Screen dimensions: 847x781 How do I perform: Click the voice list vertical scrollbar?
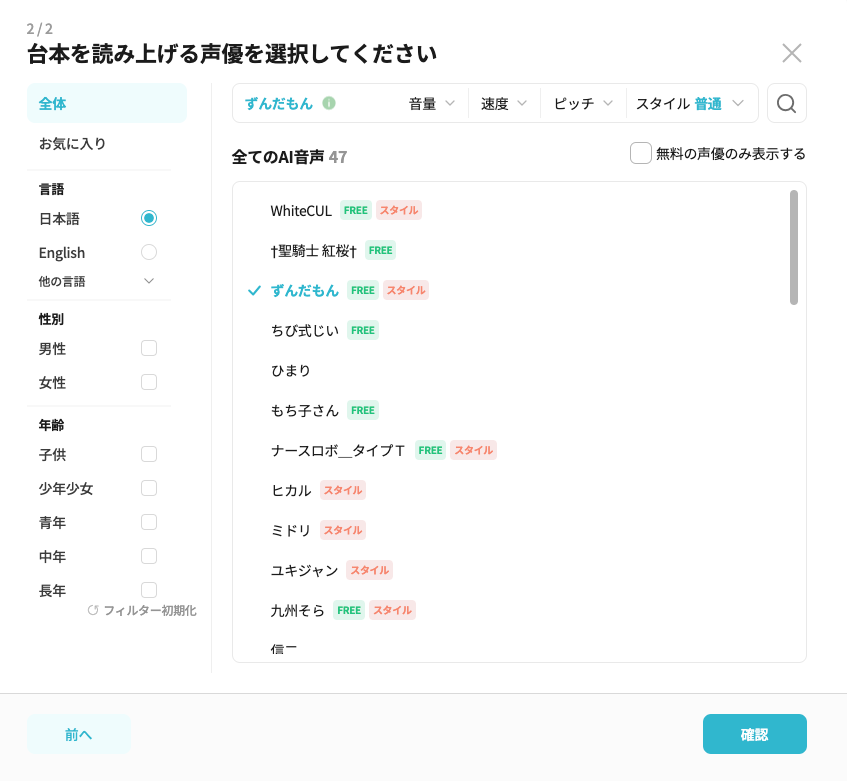click(794, 247)
